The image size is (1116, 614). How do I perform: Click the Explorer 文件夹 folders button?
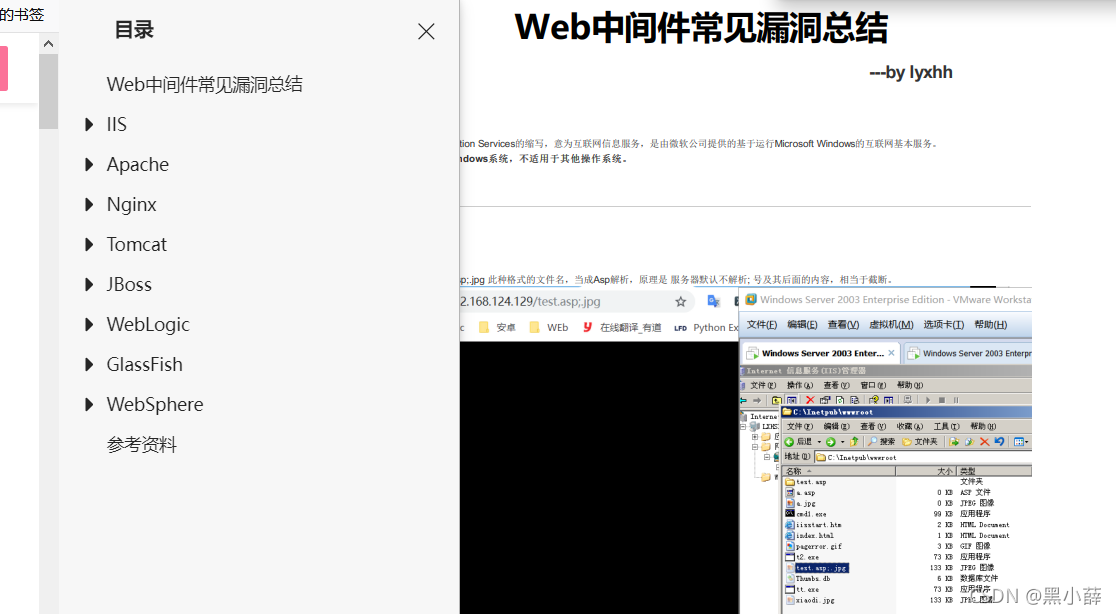(x=920, y=442)
